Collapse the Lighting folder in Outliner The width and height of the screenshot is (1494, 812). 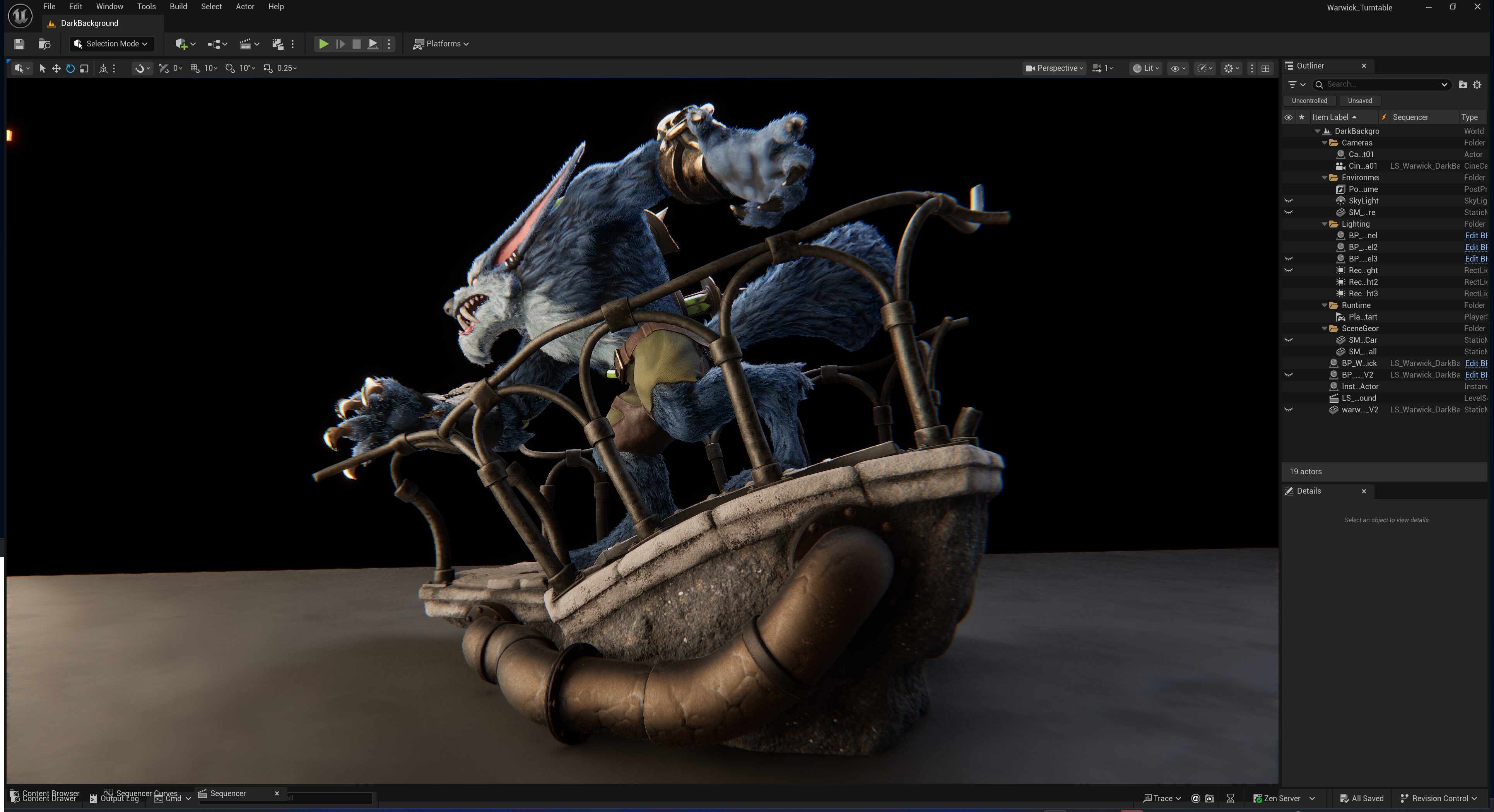[x=1324, y=224]
